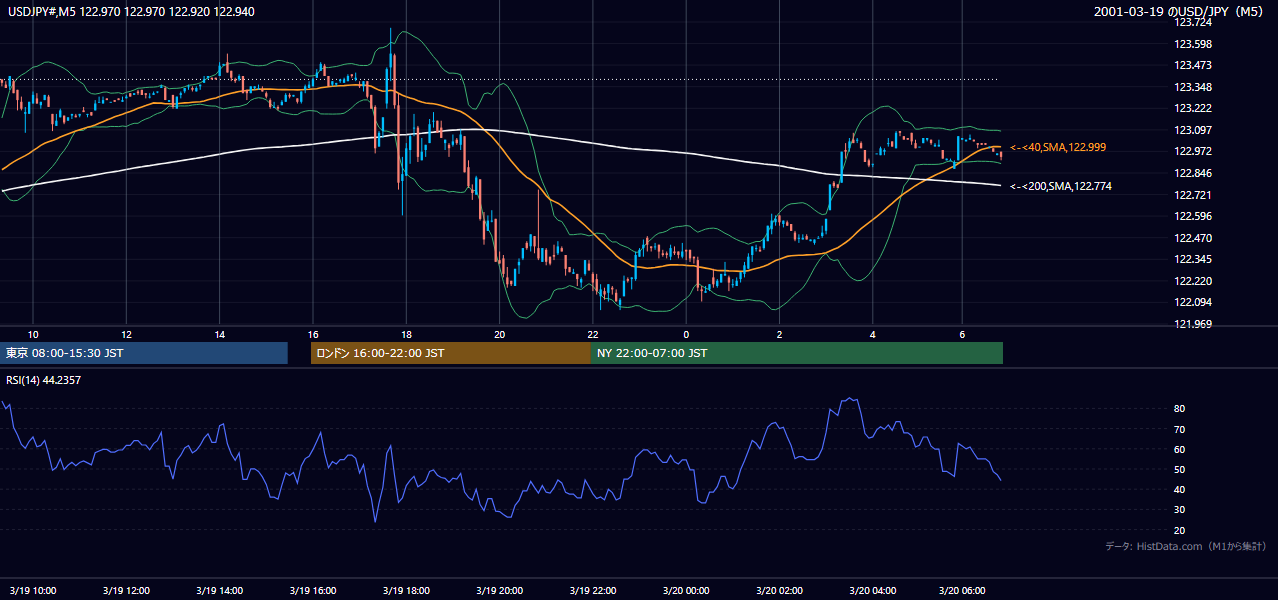Click the 3/20 06:00 date label

(x=962, y=591)
